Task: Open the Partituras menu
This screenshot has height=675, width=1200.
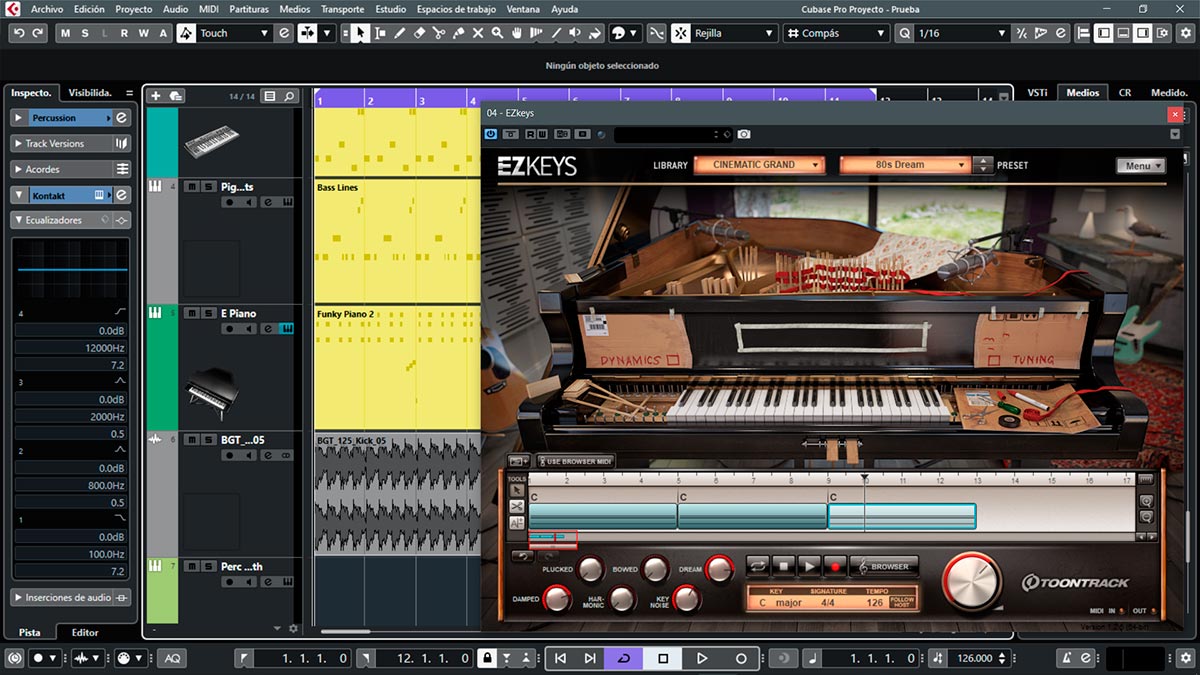Action: point(249,9)
